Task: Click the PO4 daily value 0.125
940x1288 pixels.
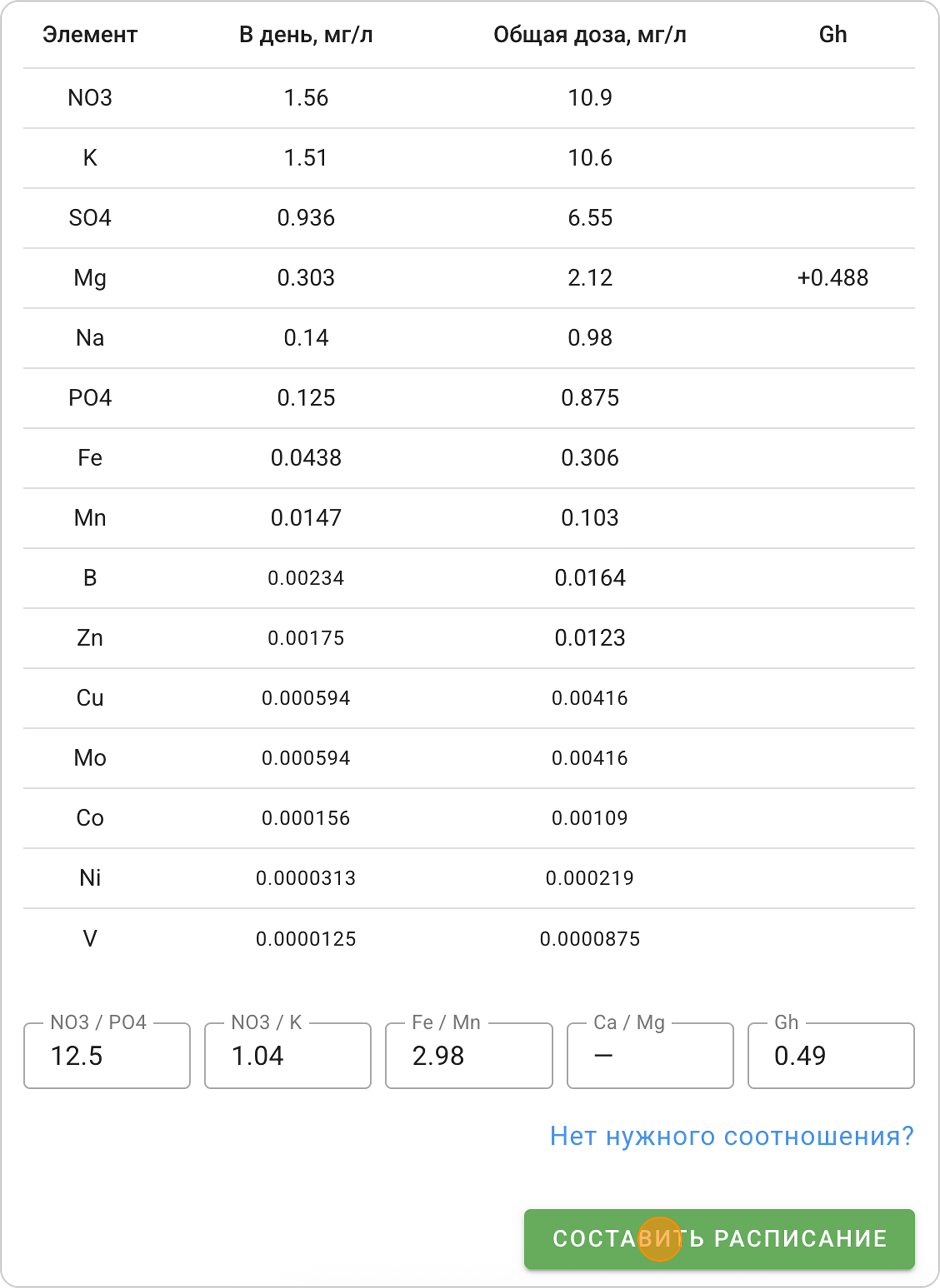Action: (x=305, y=398)
